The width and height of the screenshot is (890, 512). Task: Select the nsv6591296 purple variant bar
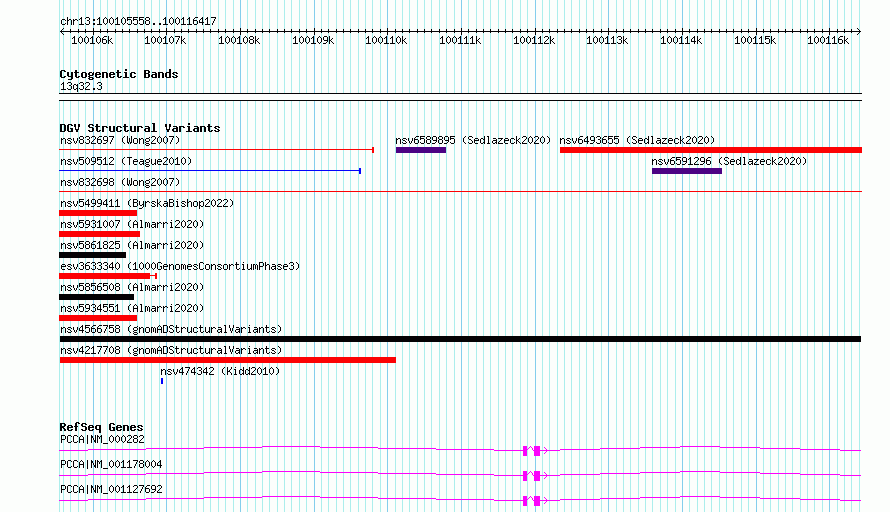click(x=687, y=171)
